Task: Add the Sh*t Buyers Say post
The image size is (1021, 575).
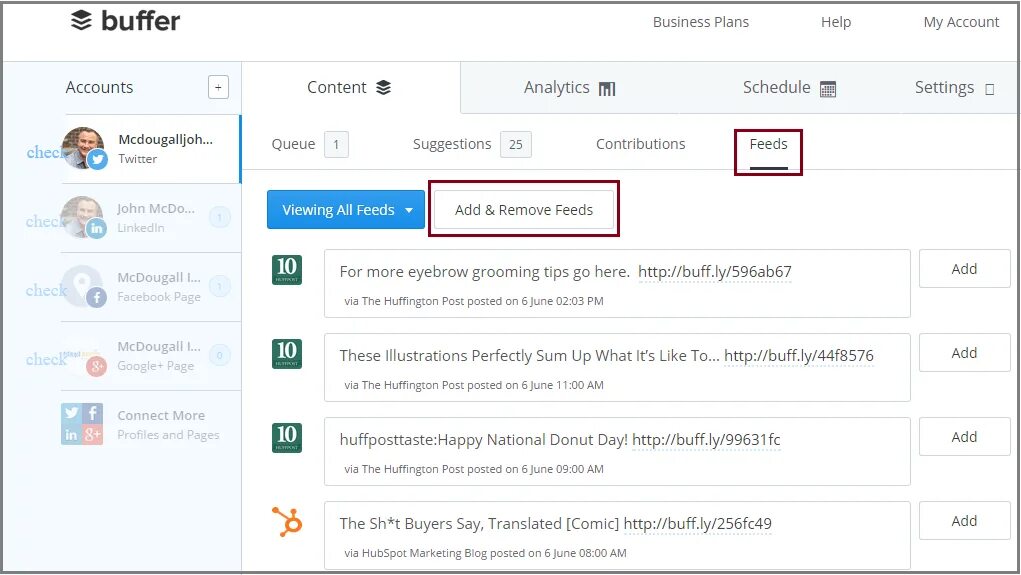Action: 964,520
